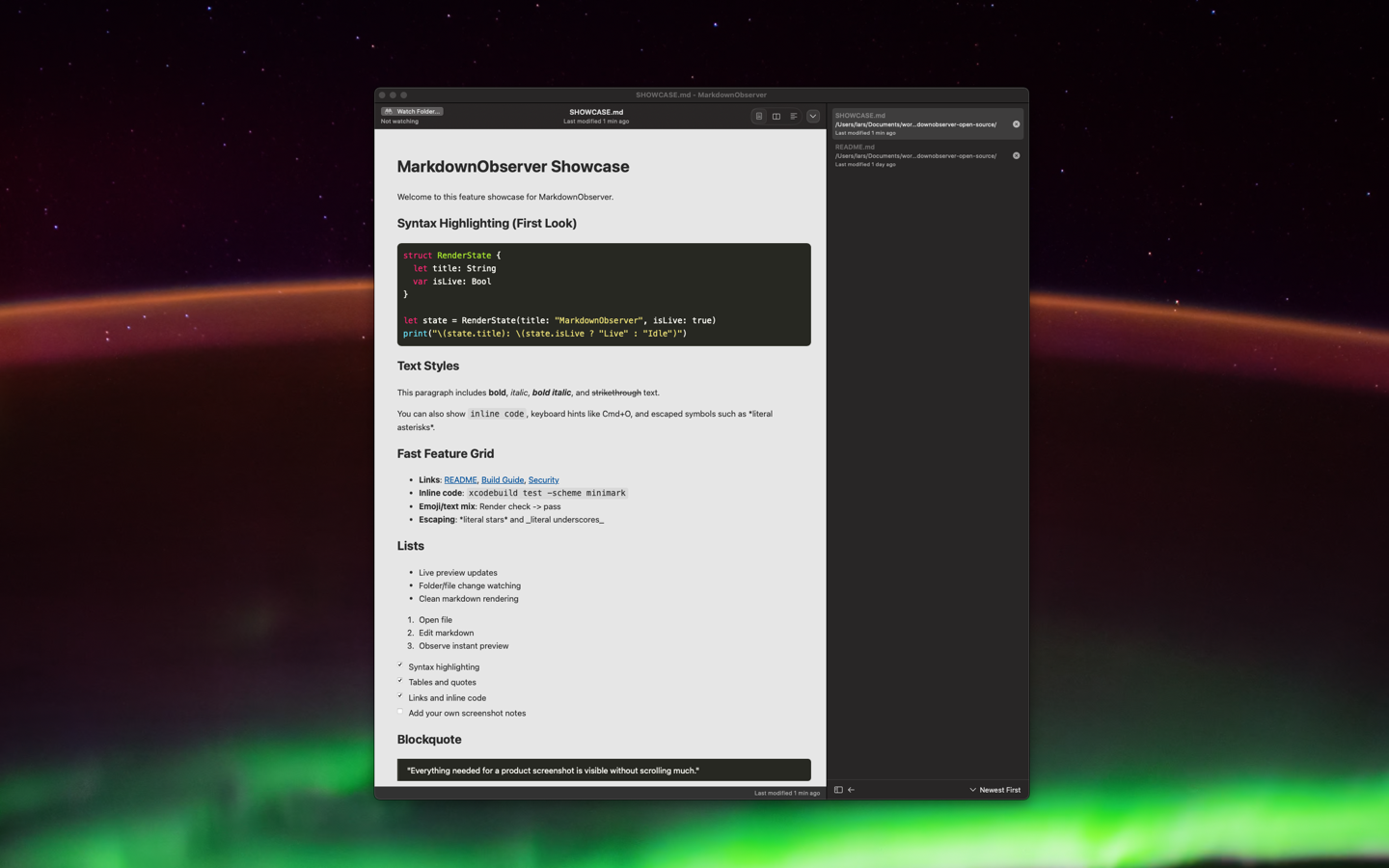Open the Security link
The height and width of the screenshot is (868, 1389).
tap(543, 479)
